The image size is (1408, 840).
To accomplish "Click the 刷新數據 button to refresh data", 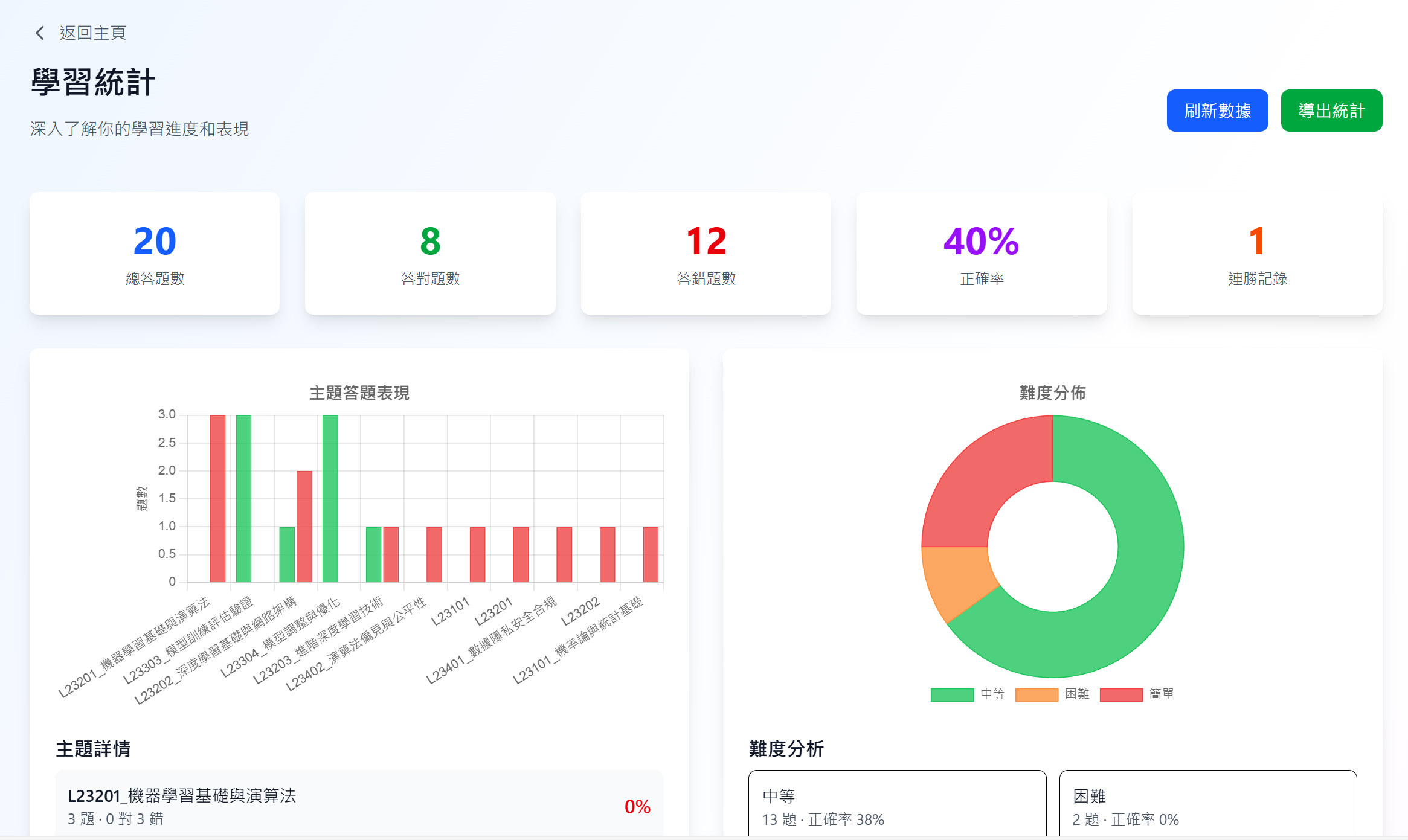I will 1218,110.
